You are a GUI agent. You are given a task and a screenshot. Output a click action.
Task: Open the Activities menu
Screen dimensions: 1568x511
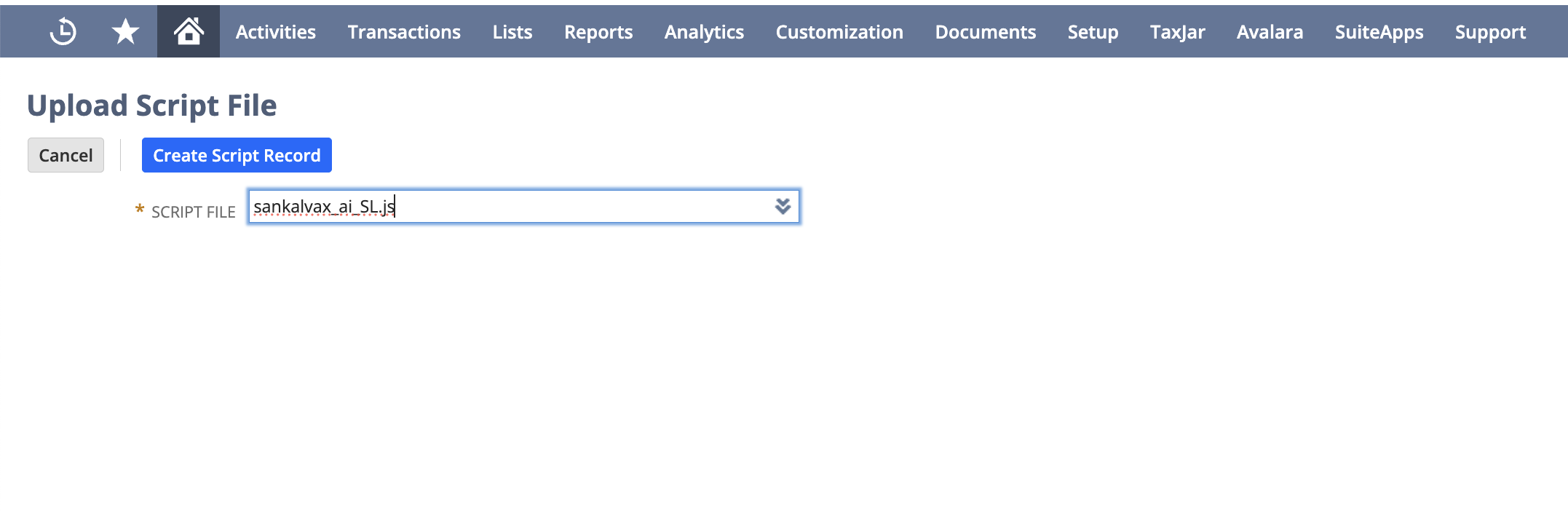(x=276, y=32)
